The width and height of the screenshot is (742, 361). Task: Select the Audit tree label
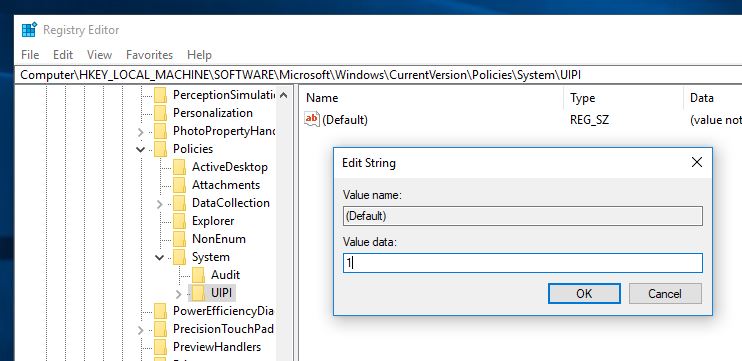pos(226,275)
